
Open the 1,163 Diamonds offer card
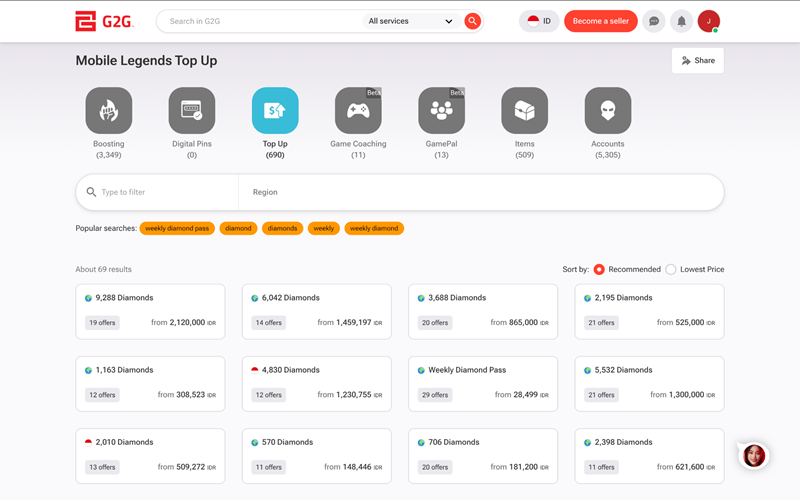click(150, 384)
